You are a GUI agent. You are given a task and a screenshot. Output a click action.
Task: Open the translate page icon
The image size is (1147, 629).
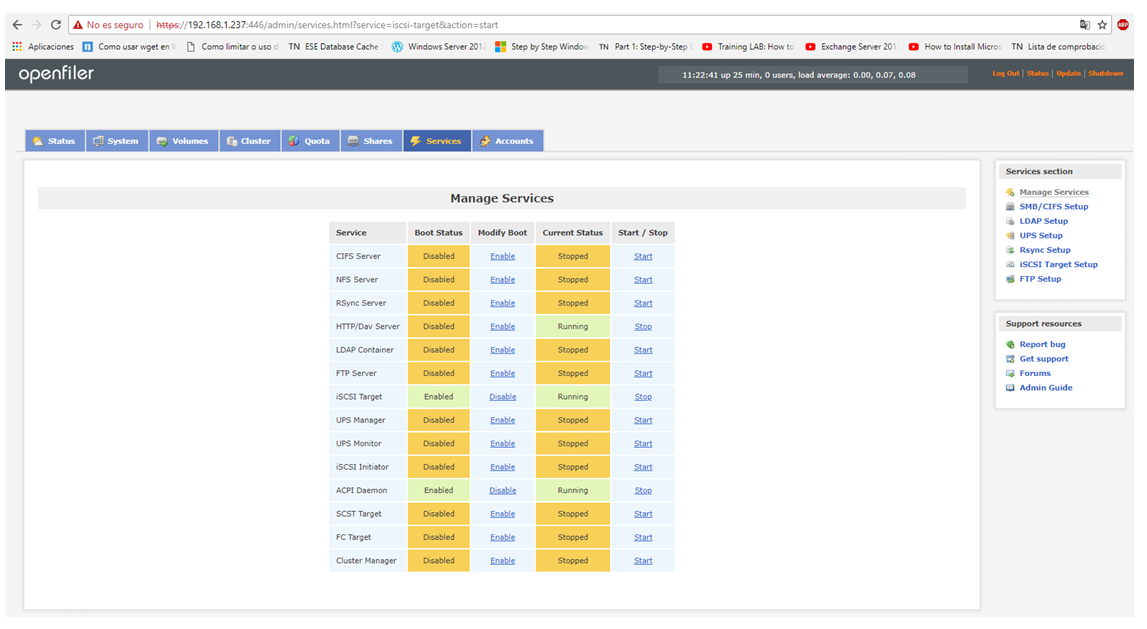(1084, 25)
